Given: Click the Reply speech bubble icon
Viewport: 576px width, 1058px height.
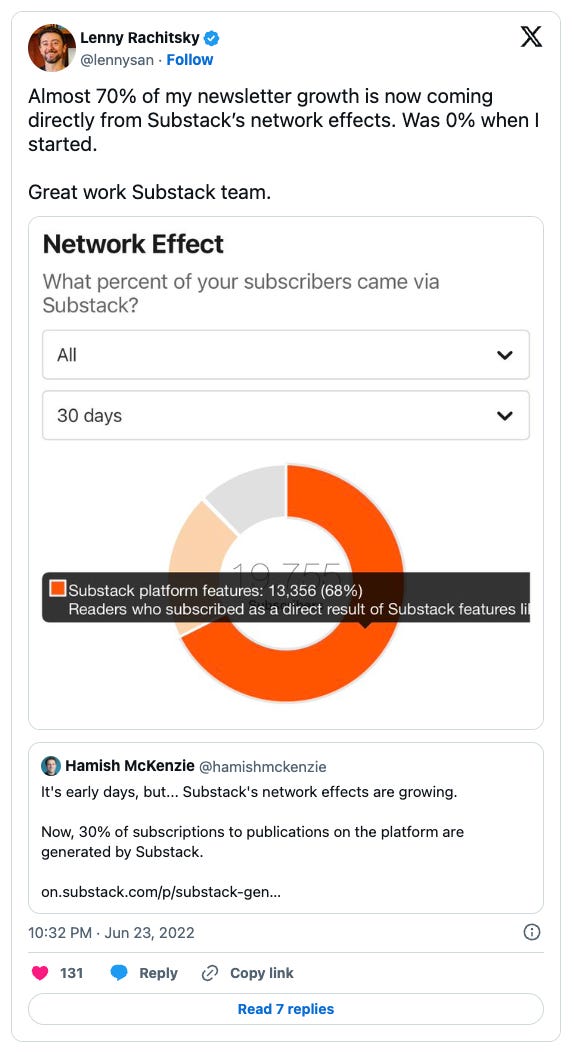Looking at the screenshot, I should click(119, 972).
